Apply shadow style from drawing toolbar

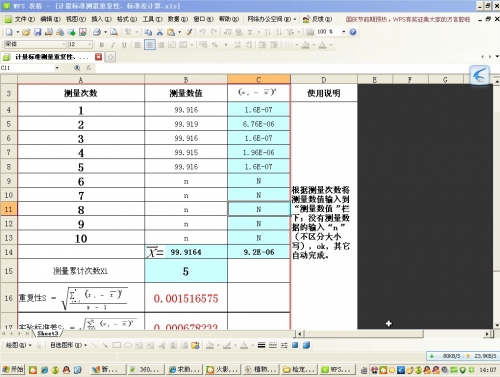(x=295, y=345)
